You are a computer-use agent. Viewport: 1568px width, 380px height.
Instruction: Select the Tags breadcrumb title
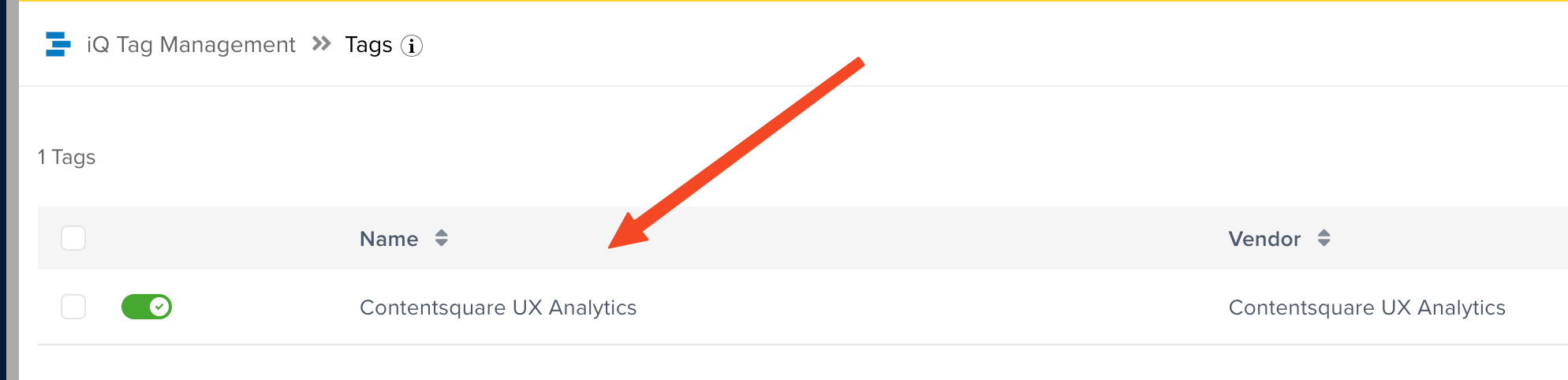[x=368, y=45]
